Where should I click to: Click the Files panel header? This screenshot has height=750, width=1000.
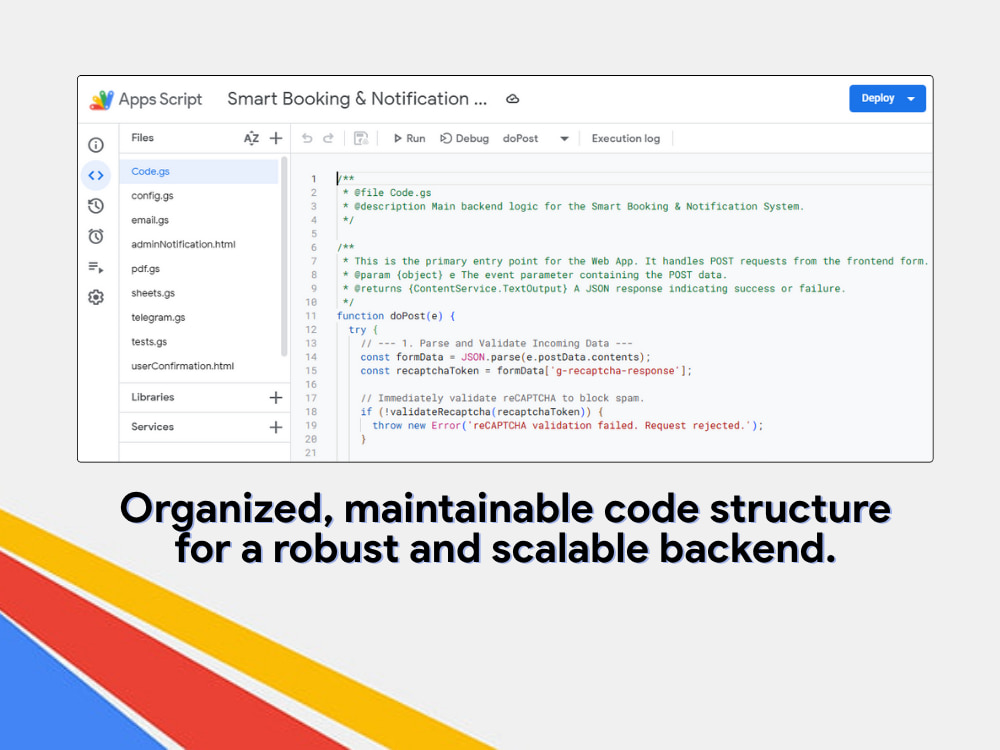pyautogui.click(x=142, y=138)
